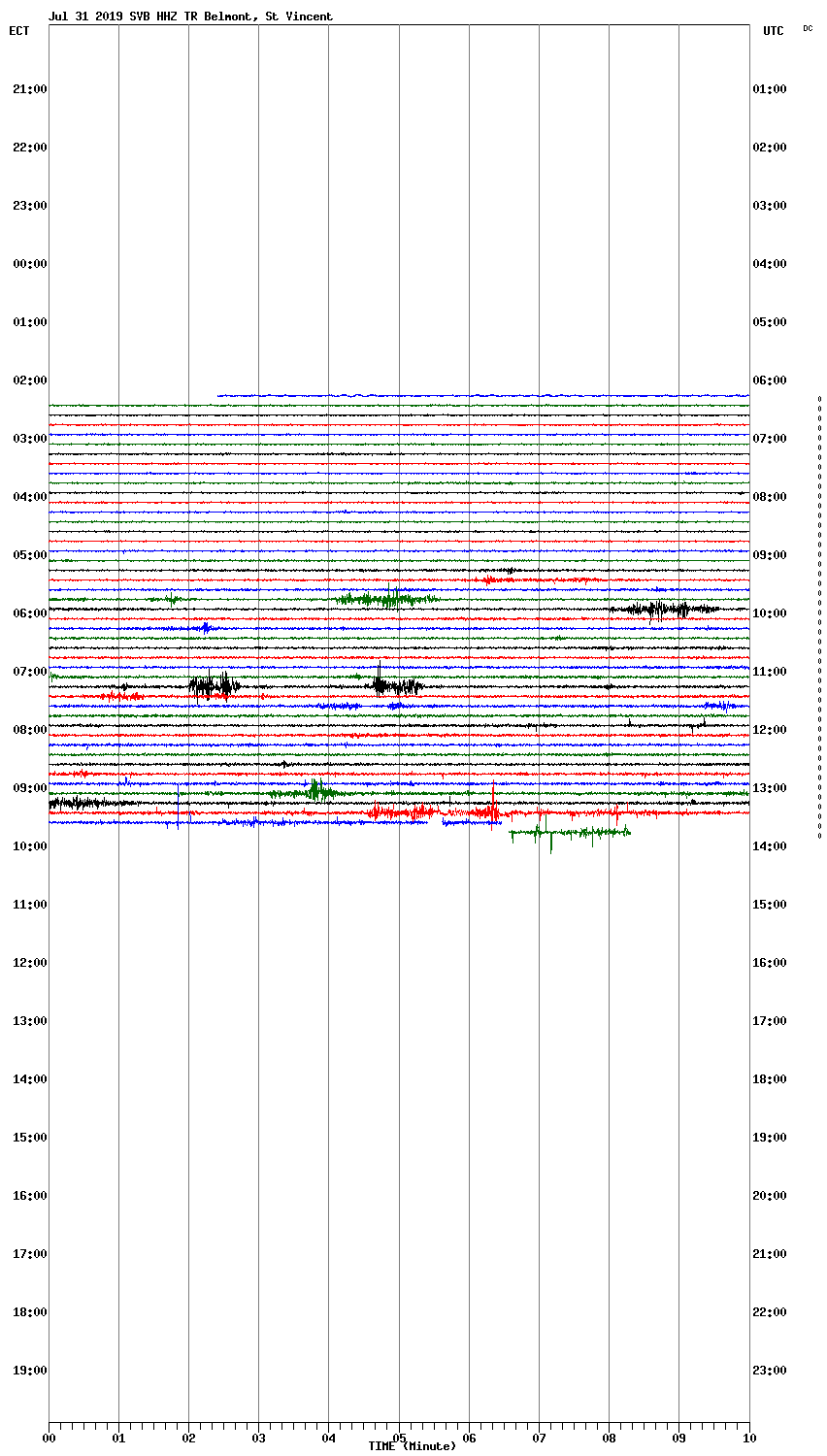Image resolution: width=827 pixels, height=1456 pixels.
Task: Click minute tick label 07 on bottom axis
Action: [x=539, y=1439]
